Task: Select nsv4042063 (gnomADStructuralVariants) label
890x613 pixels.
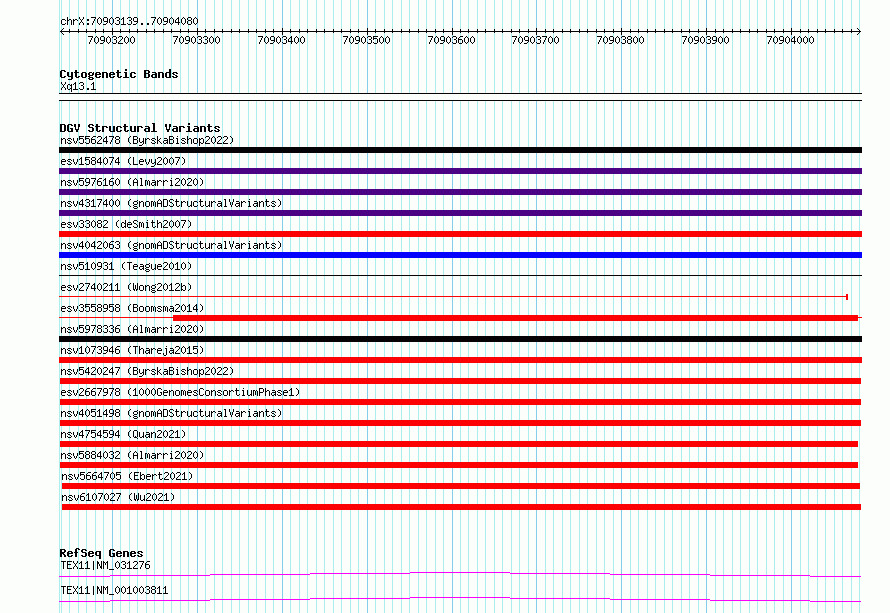Action: click(171, 245)
